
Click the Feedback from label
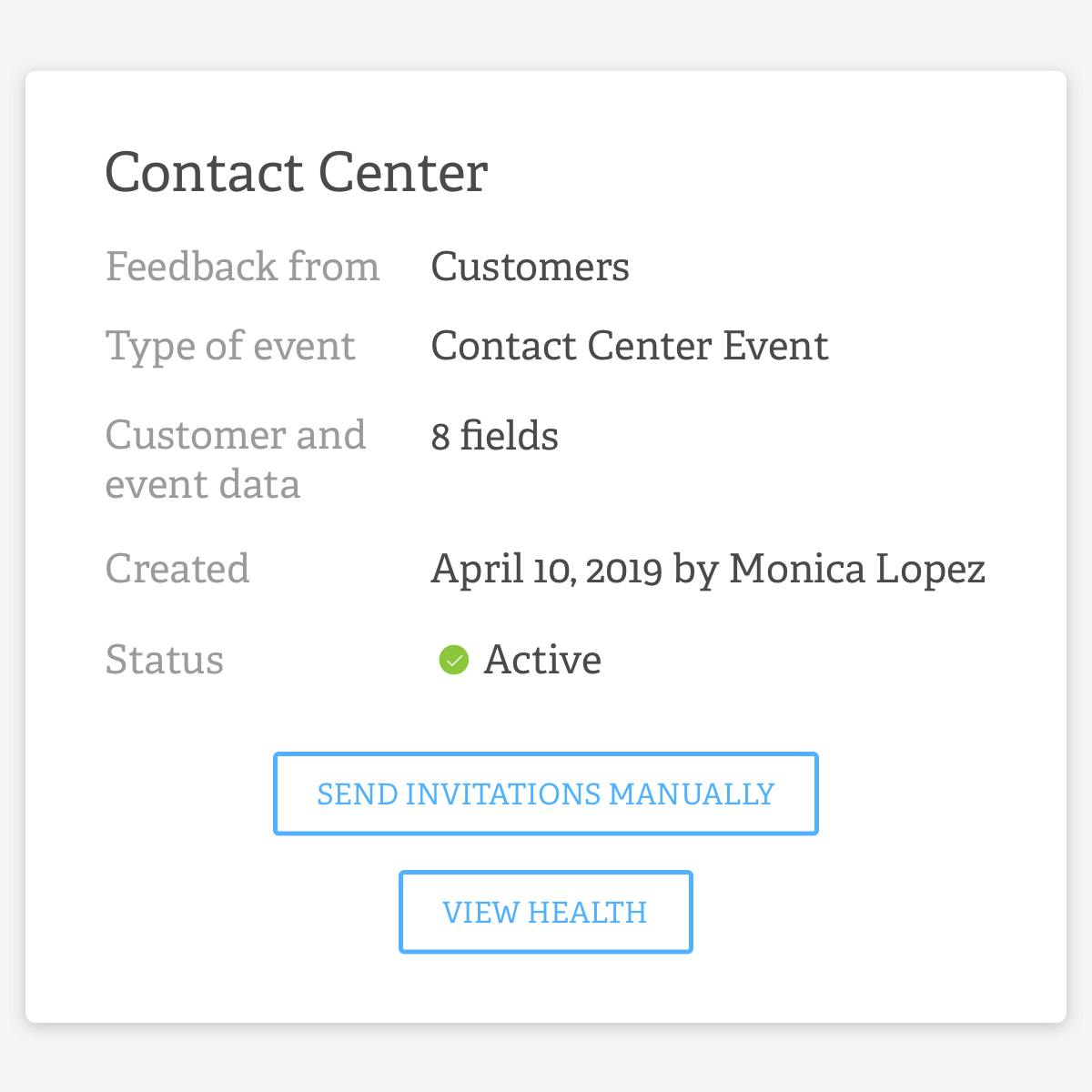(242, 267)
